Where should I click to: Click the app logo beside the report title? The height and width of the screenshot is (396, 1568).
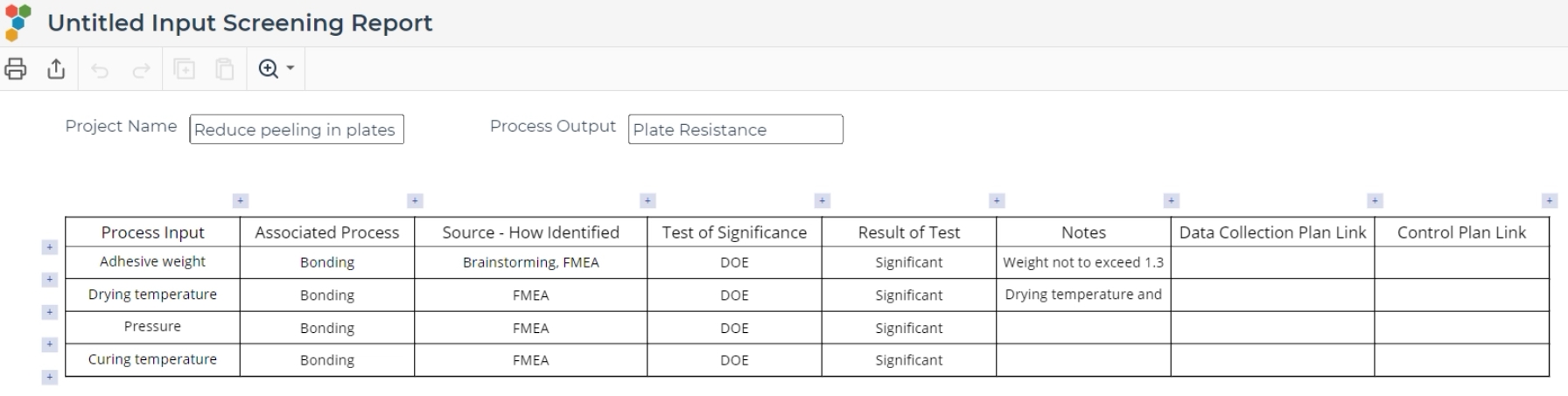17,23
